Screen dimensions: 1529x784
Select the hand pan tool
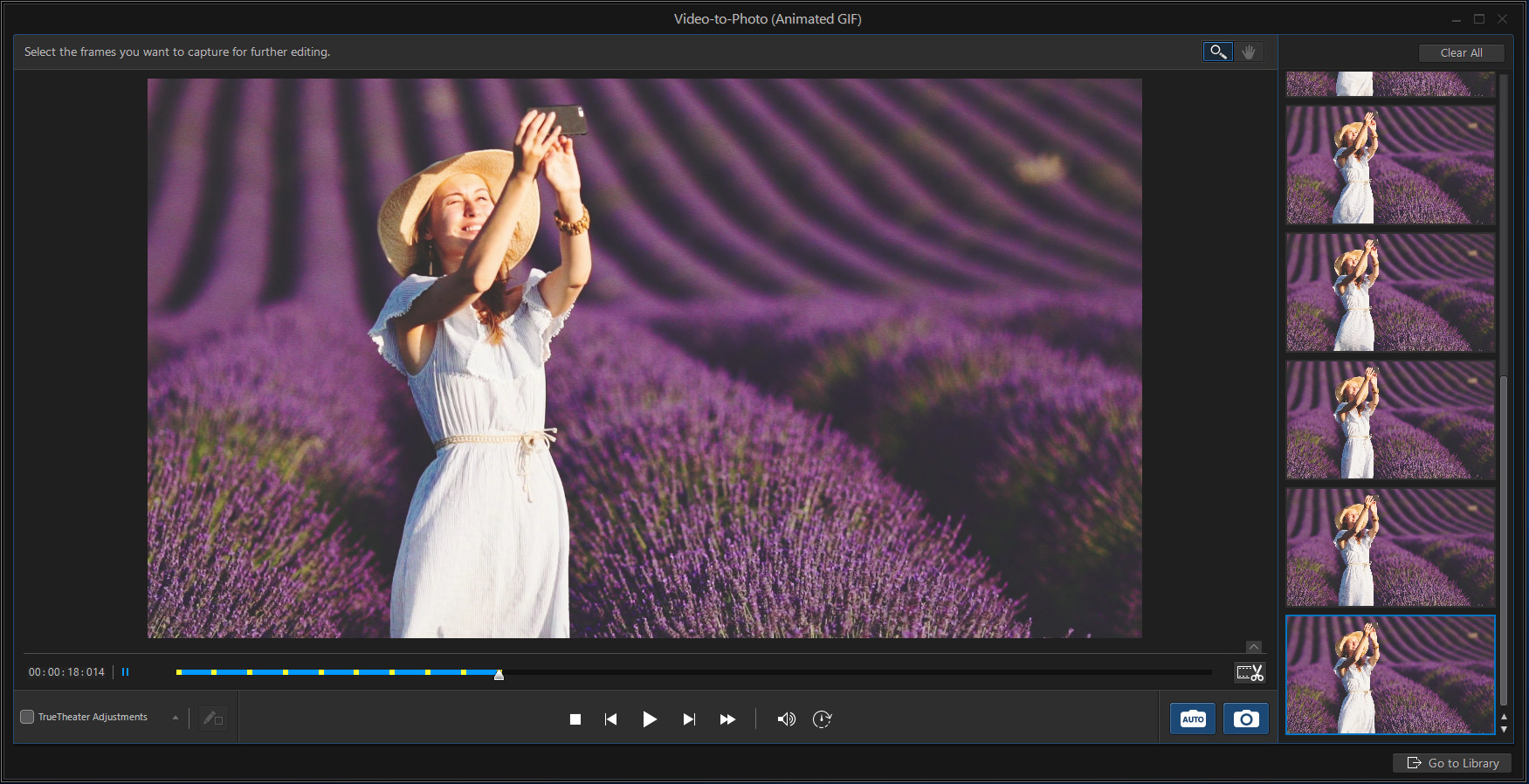coord(1249,52)
